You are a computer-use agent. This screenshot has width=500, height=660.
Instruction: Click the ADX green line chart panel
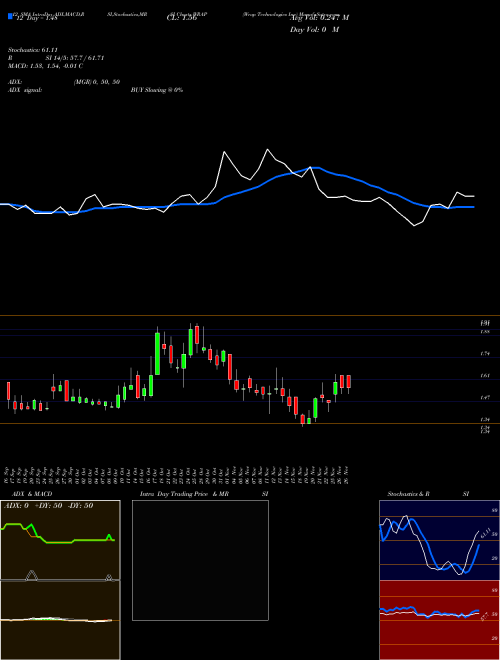click(60, 540)
